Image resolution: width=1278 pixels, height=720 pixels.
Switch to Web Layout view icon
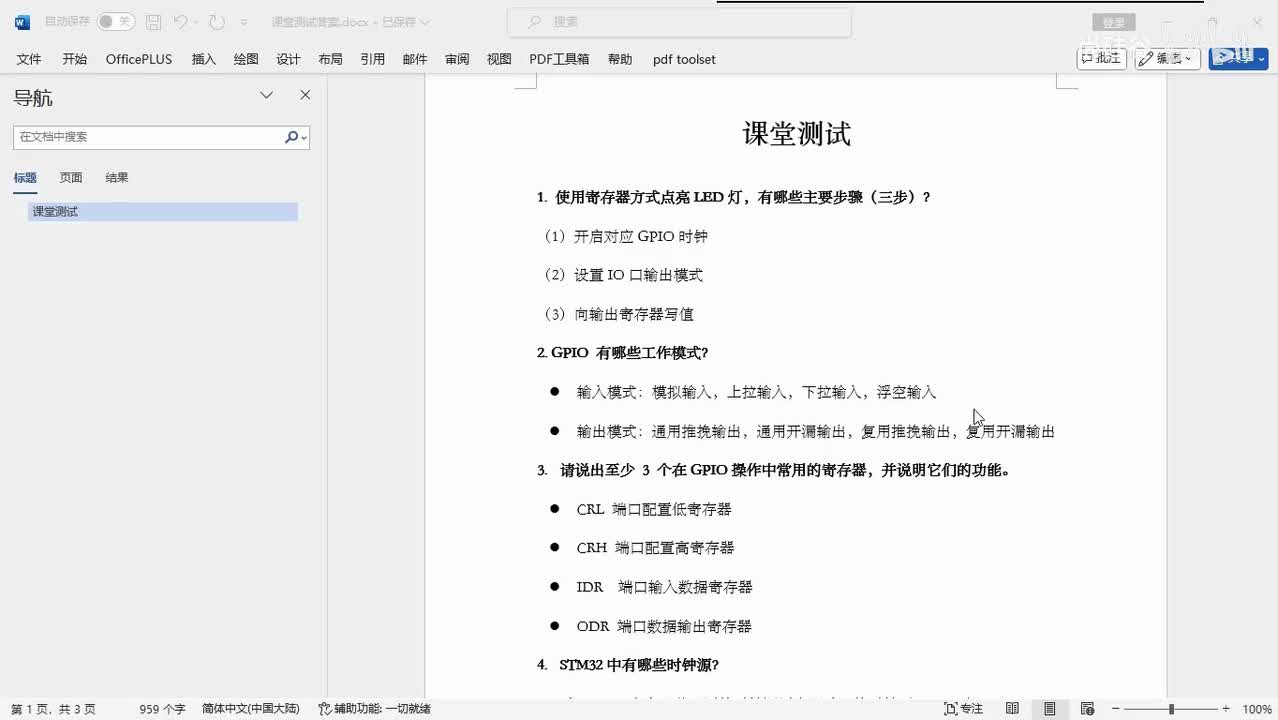(x=1087, y=709)
